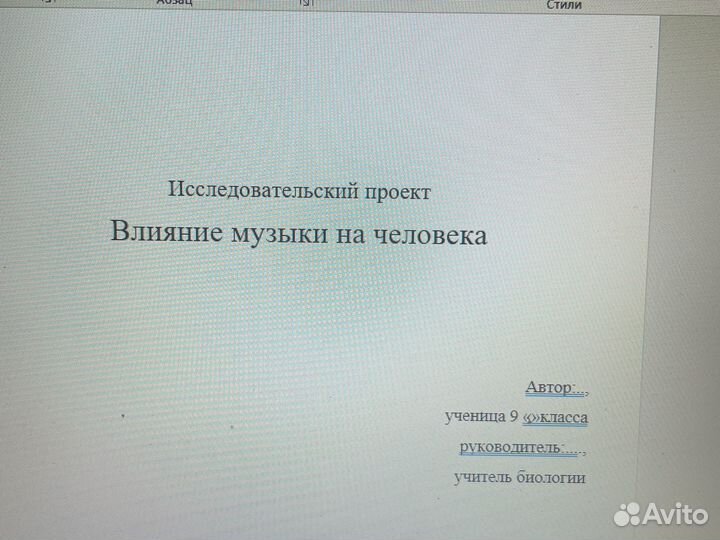This screenshot has width=720, height=540.
Task: Place cursor in title 'Влияние музыки на человека'
Action: click(299, 233)
